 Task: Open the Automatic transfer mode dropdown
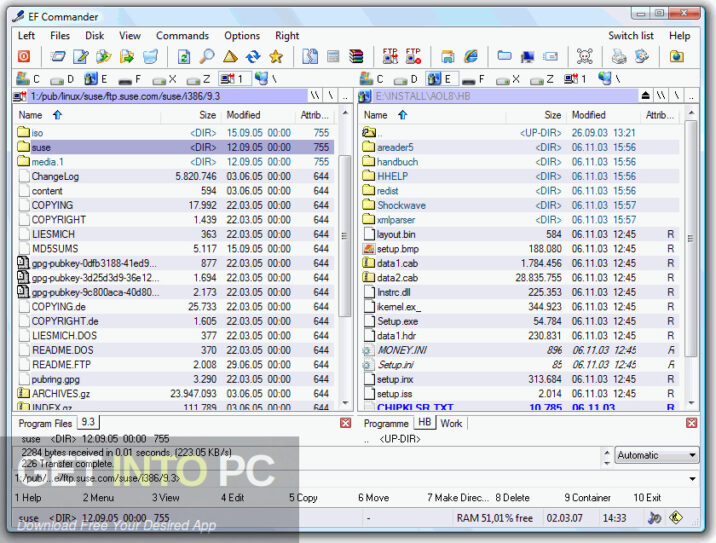[657, 455]
